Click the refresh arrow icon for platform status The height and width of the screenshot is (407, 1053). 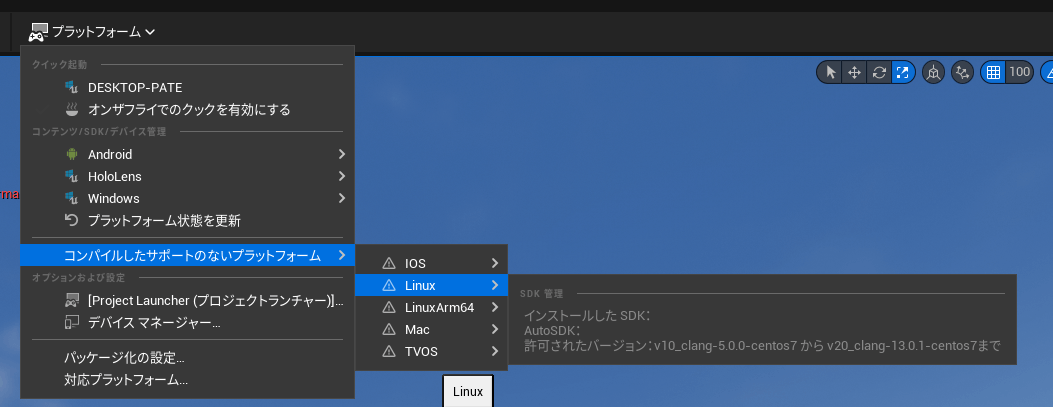point(72,220)
